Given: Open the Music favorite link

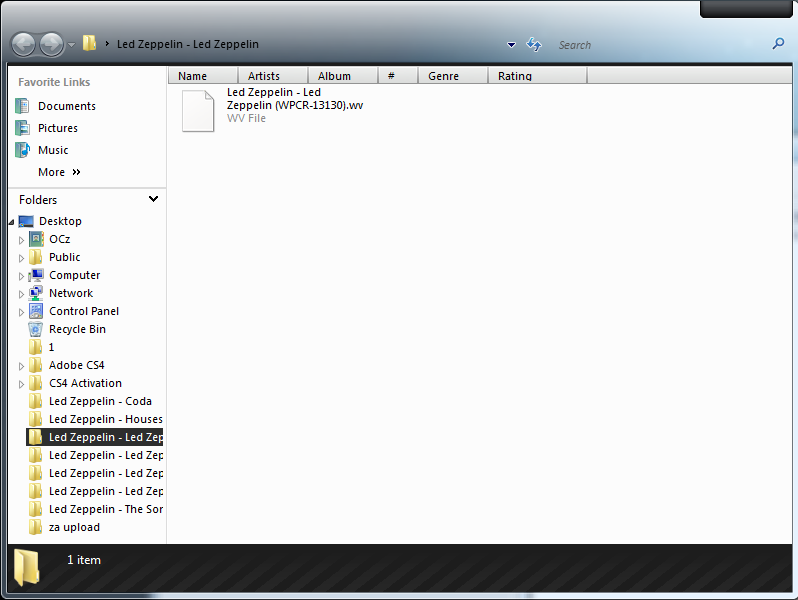Looking at the screenshot, I should 53,150.
